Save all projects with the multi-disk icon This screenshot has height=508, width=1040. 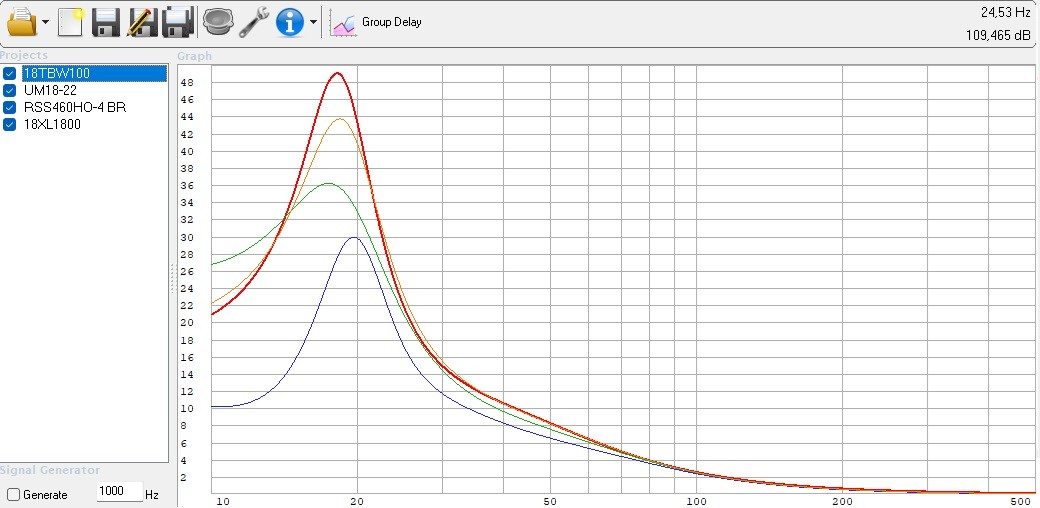[x=179, y=21]
